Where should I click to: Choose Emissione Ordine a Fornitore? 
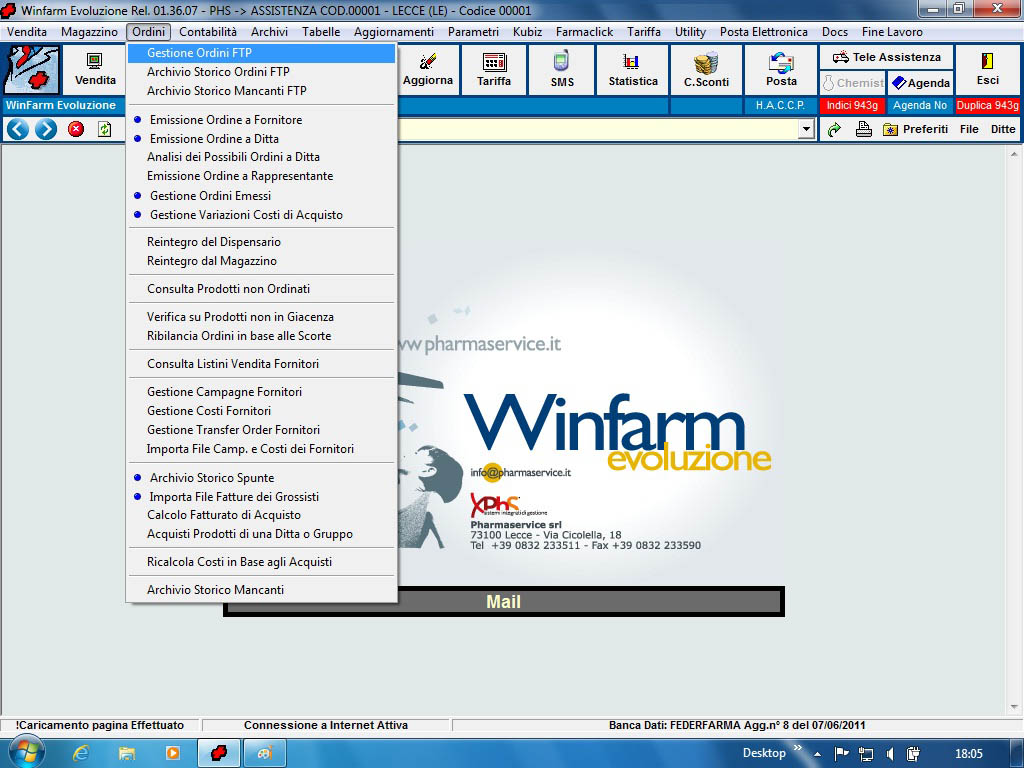point(225,120)
